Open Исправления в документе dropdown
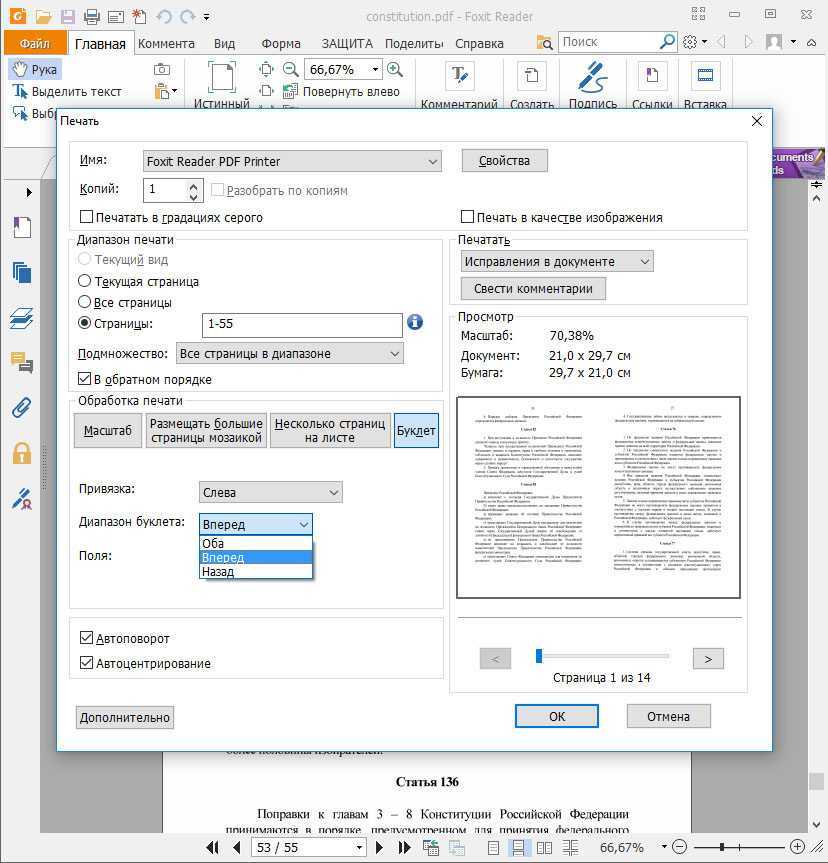 [557, 261]
